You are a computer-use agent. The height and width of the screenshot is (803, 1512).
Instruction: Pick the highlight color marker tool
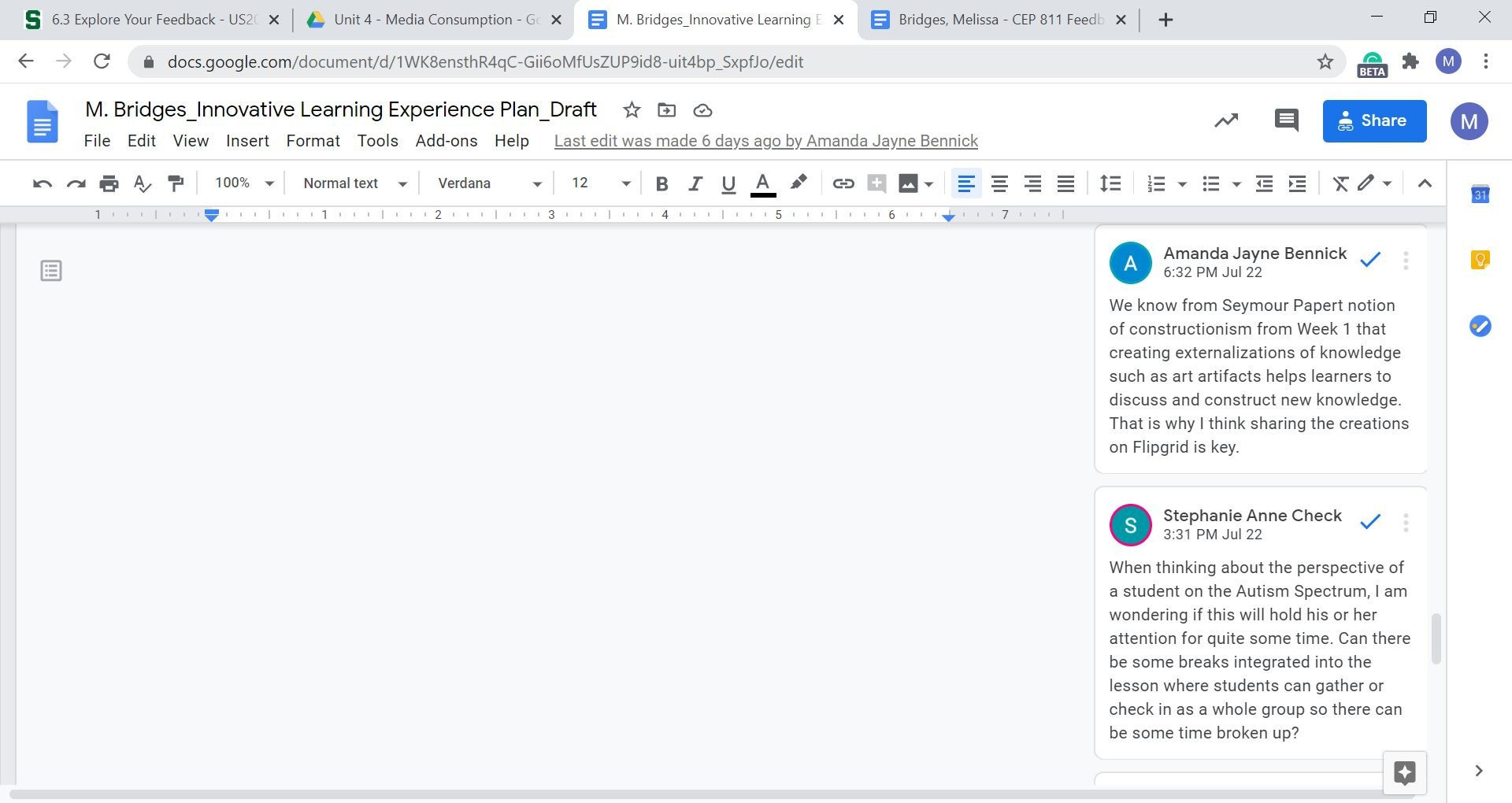click(798, 183)
